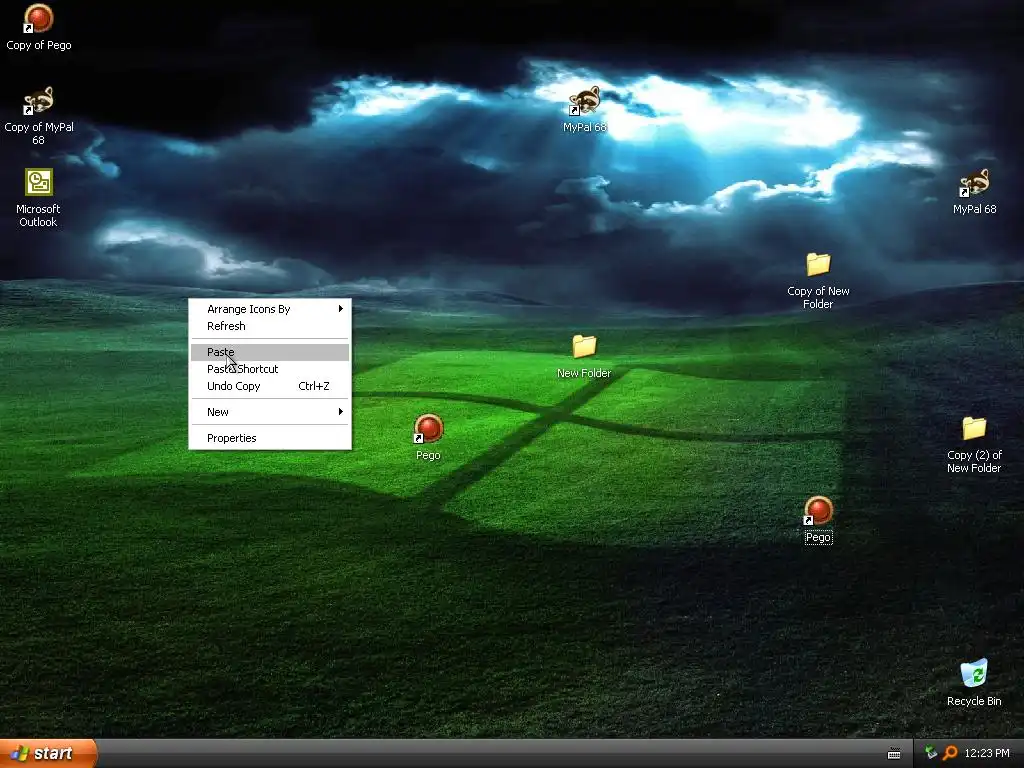Click the orange magnifier tray icon
1024x768 pixels.
(950, 753)
